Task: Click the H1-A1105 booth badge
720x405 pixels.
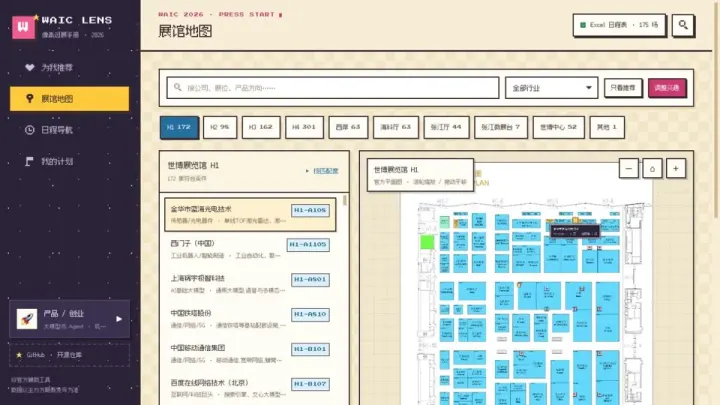Action: pos(308,245)
